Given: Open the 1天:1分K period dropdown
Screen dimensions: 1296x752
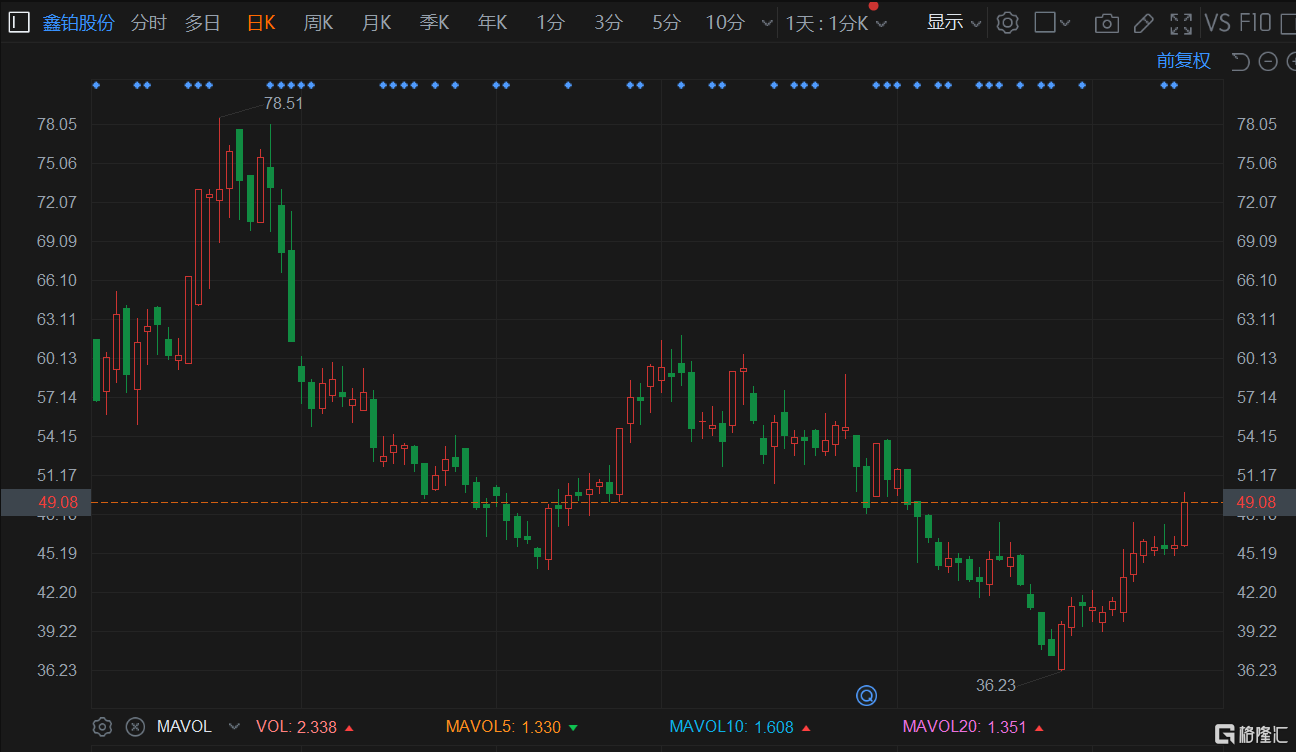Looking at the screenshot, I should point(836,23).
